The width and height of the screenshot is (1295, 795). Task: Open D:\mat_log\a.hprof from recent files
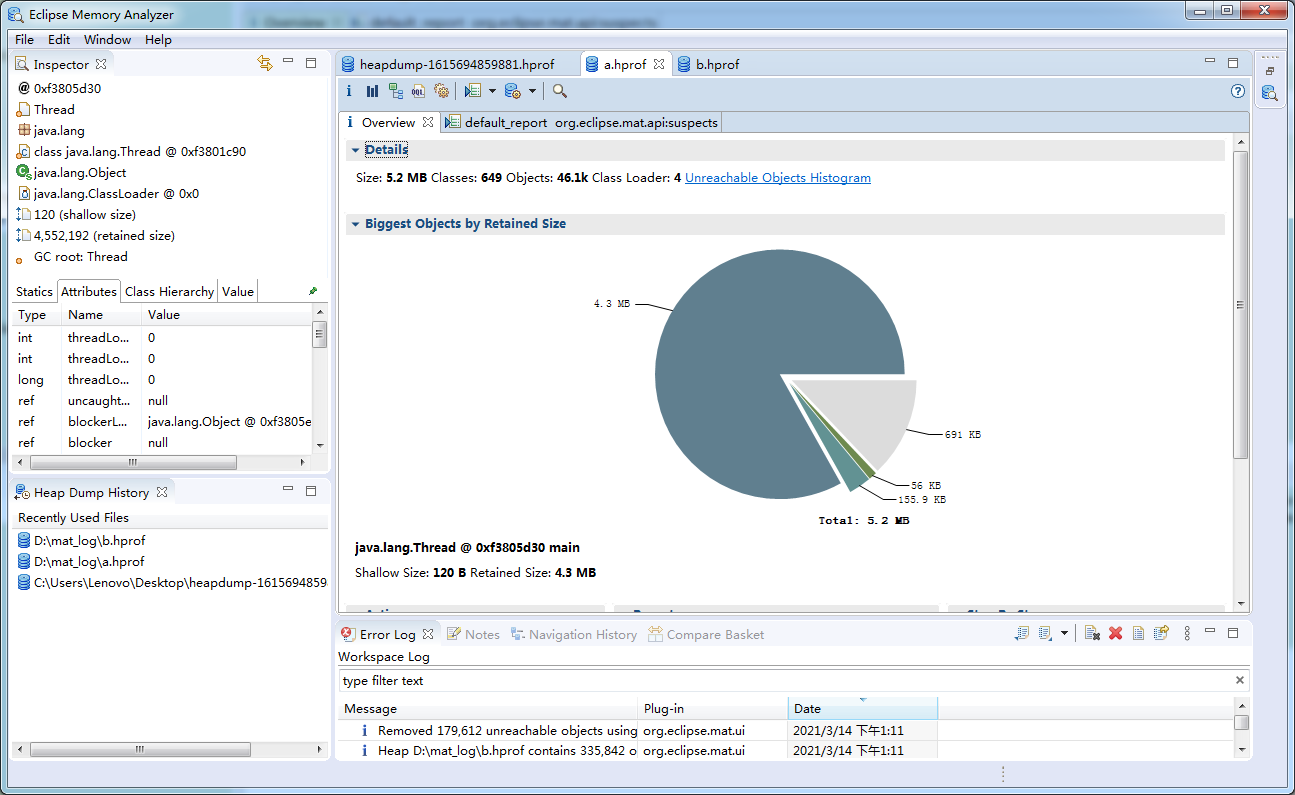pos(89,561)
